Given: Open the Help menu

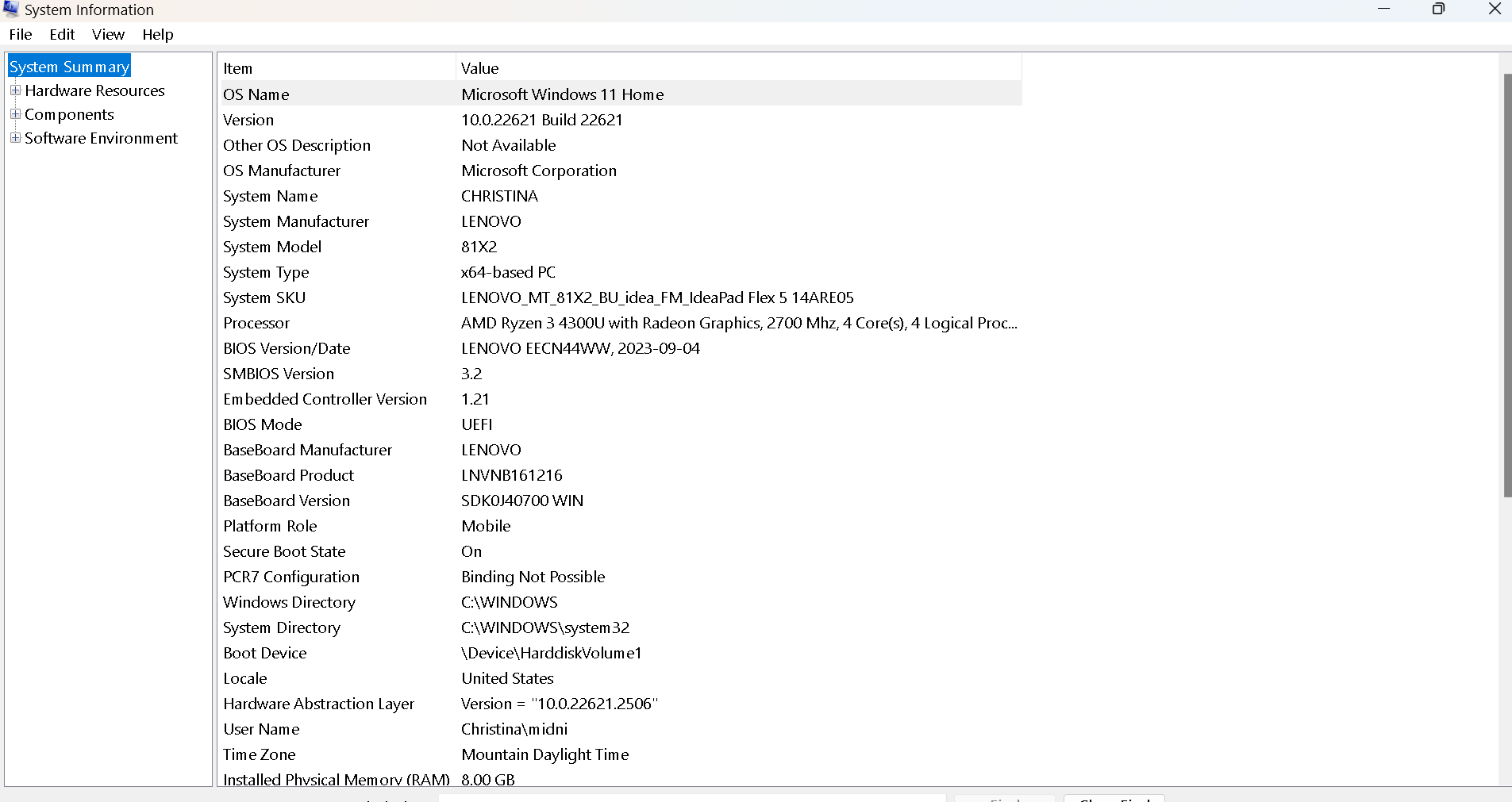Looking at the screenshot, I should click(158, 34).
